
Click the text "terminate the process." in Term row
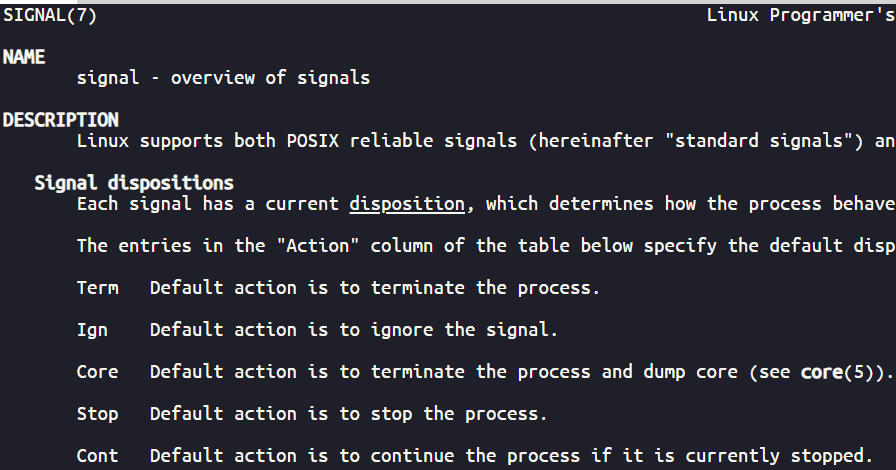click(485, 288)
